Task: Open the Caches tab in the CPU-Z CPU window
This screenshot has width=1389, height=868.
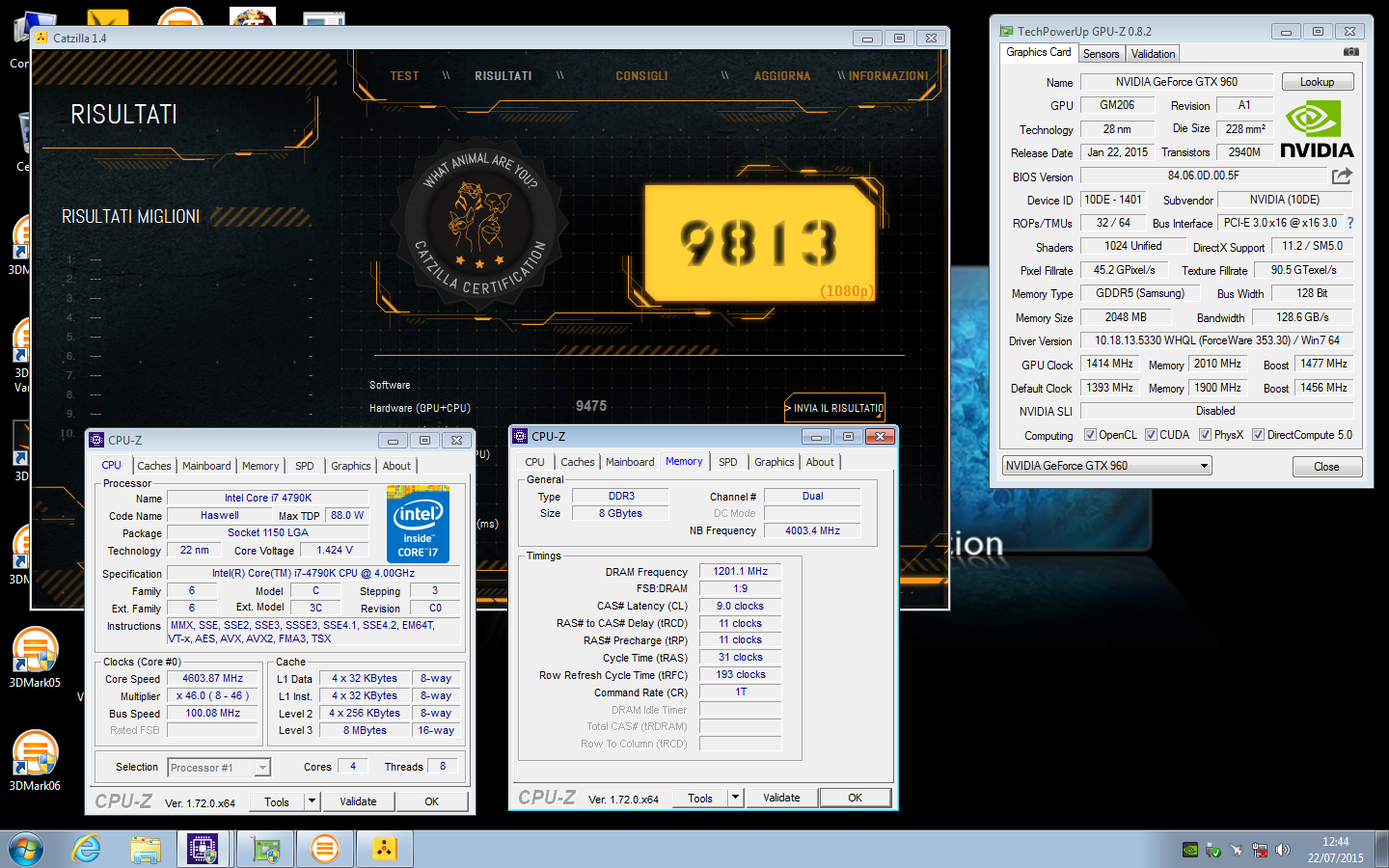Action: click(x=153, y=466)
